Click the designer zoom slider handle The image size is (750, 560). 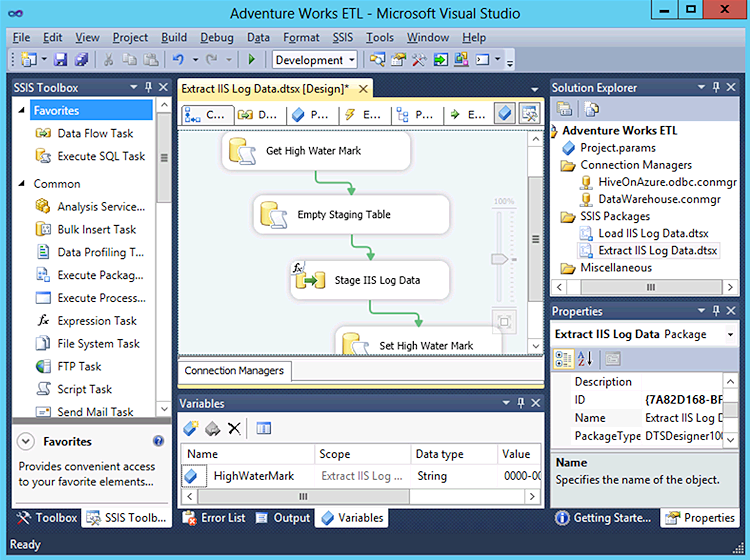(x=499, y=259)
